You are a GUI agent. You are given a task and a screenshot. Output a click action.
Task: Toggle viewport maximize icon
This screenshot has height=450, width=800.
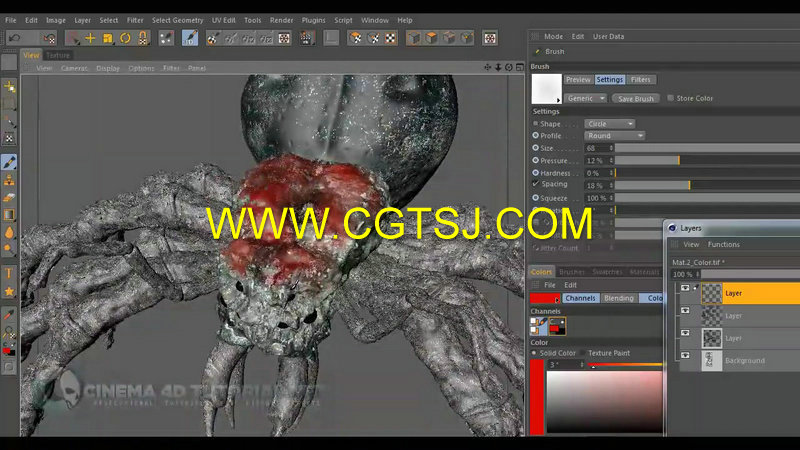pos(519,67)
